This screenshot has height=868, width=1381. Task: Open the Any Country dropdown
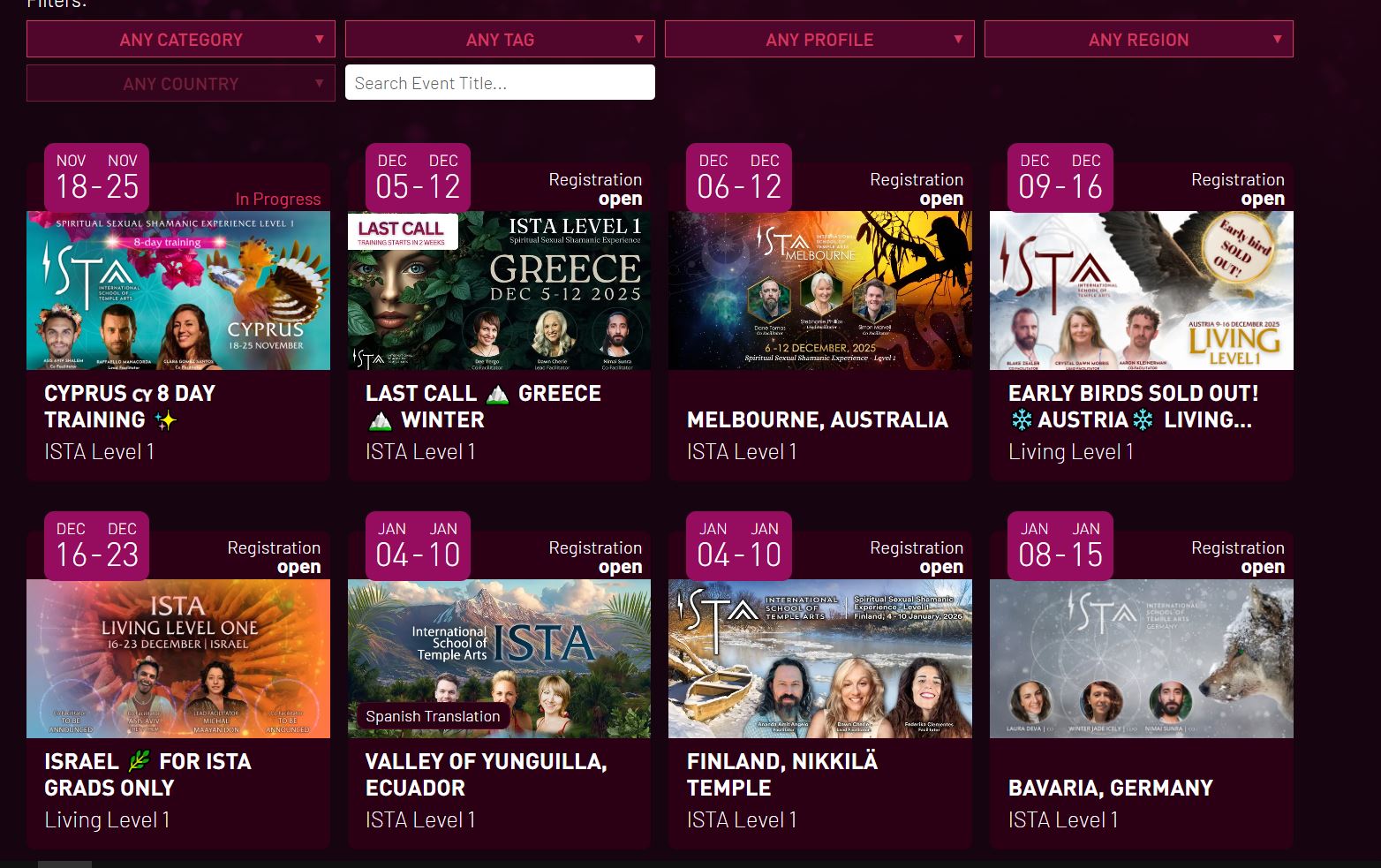(180, 84)
